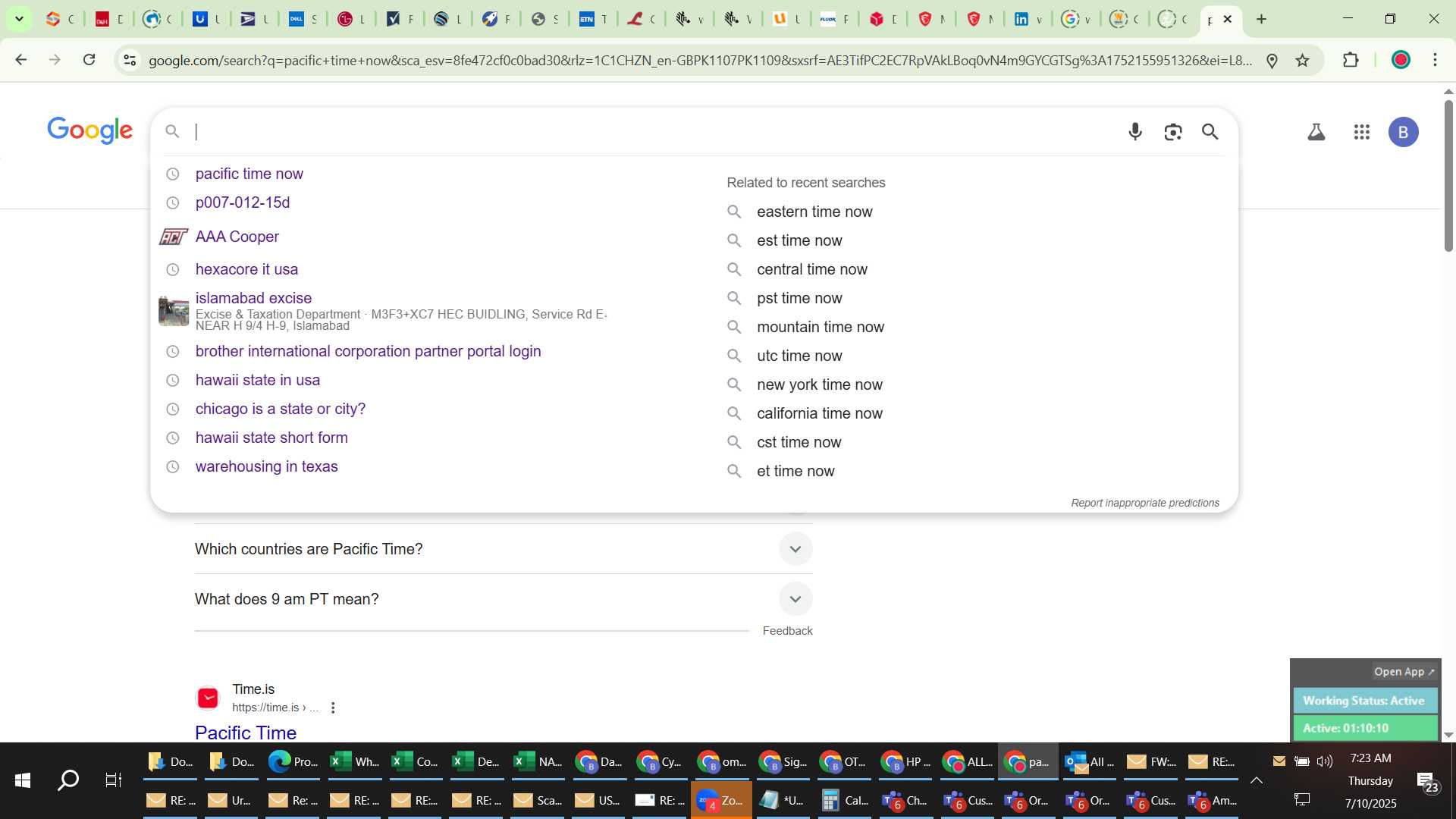Click the volume speaker tray icon

pyautogui.click(x=1325, y=761)
